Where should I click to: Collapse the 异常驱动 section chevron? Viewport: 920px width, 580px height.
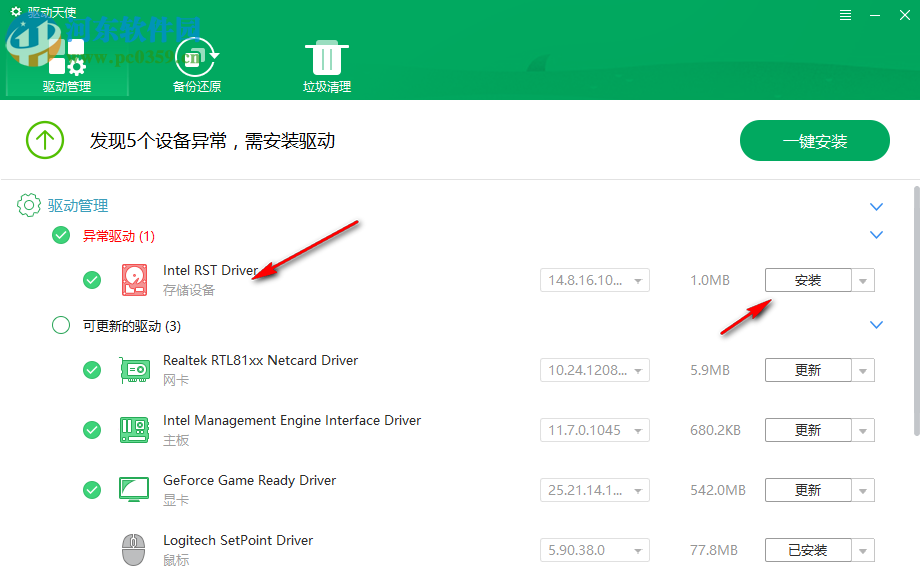(x=876, y=235)
